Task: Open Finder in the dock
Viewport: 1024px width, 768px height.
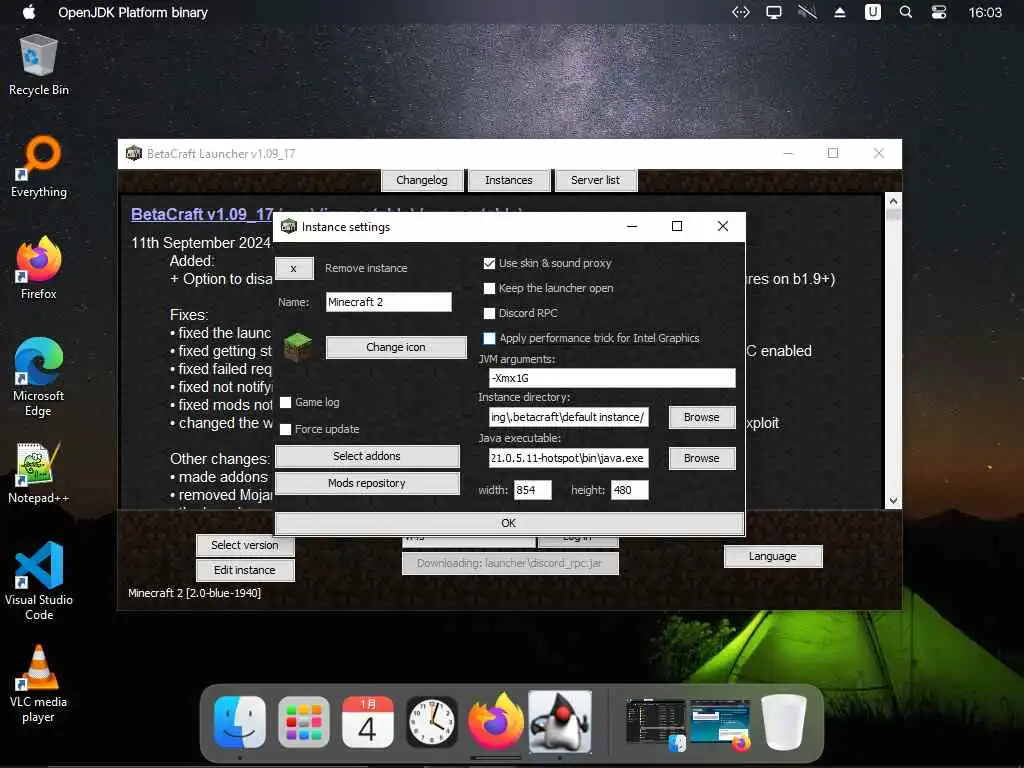Action: point(240,722)
